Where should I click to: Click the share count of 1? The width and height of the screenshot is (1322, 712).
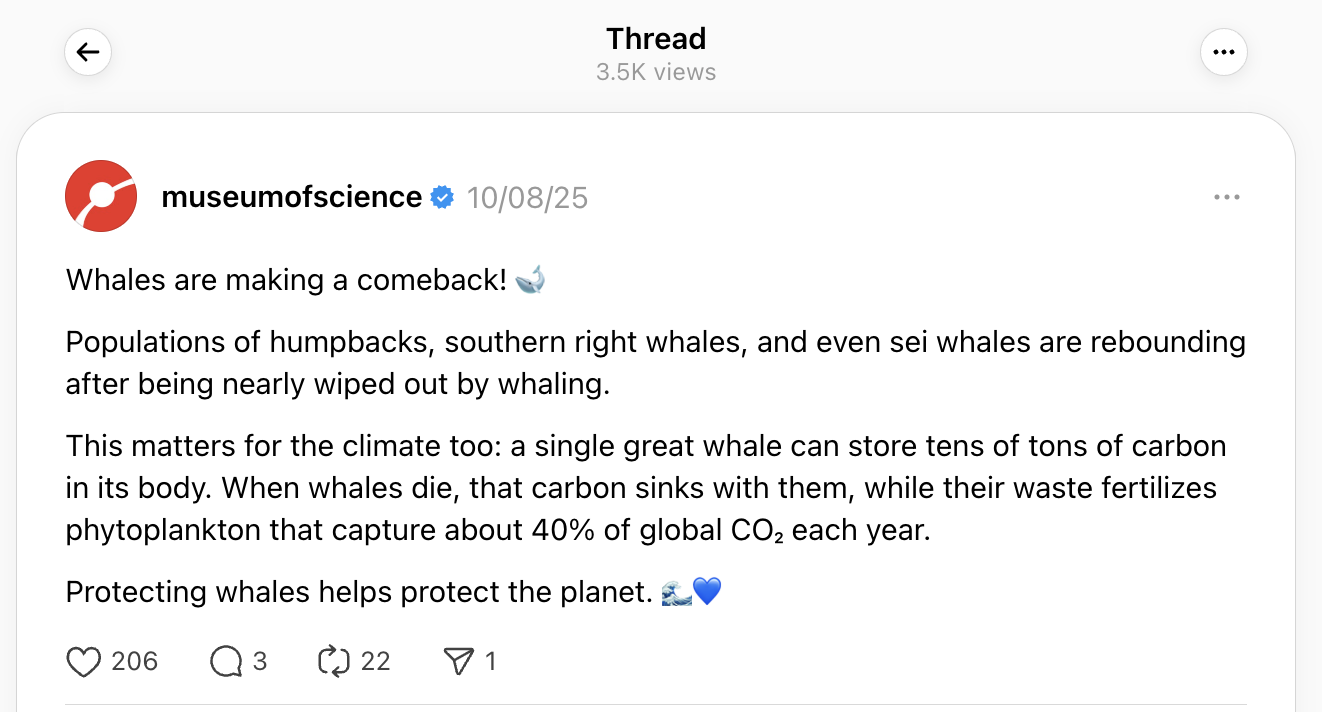(490, 661)
